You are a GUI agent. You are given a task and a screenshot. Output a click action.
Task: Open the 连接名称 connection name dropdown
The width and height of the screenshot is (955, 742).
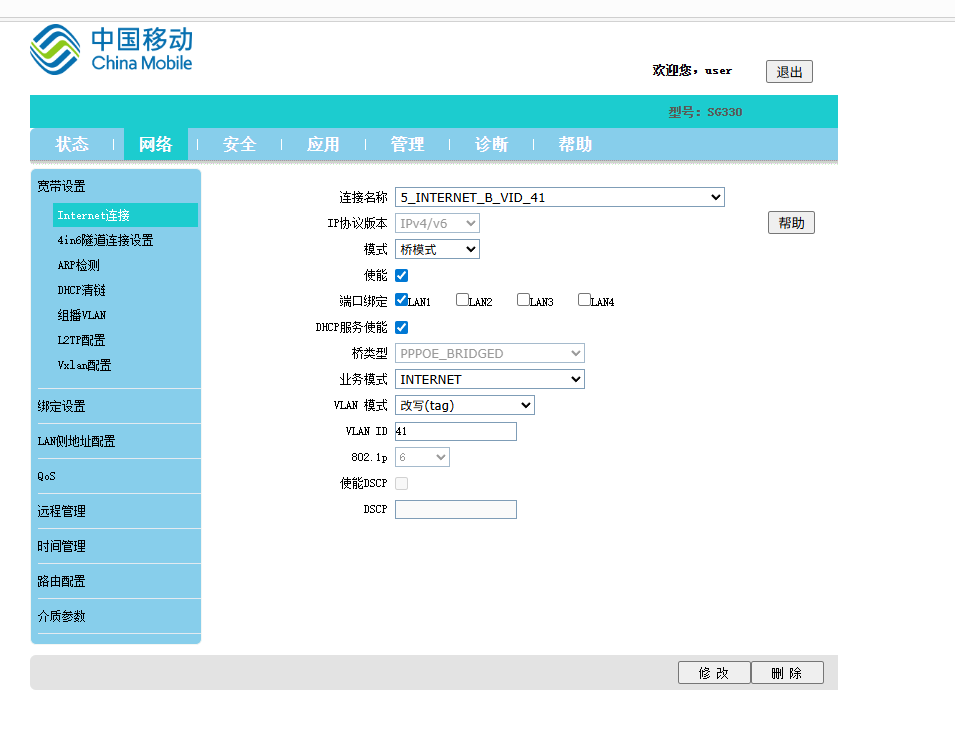tap(559, 198)
